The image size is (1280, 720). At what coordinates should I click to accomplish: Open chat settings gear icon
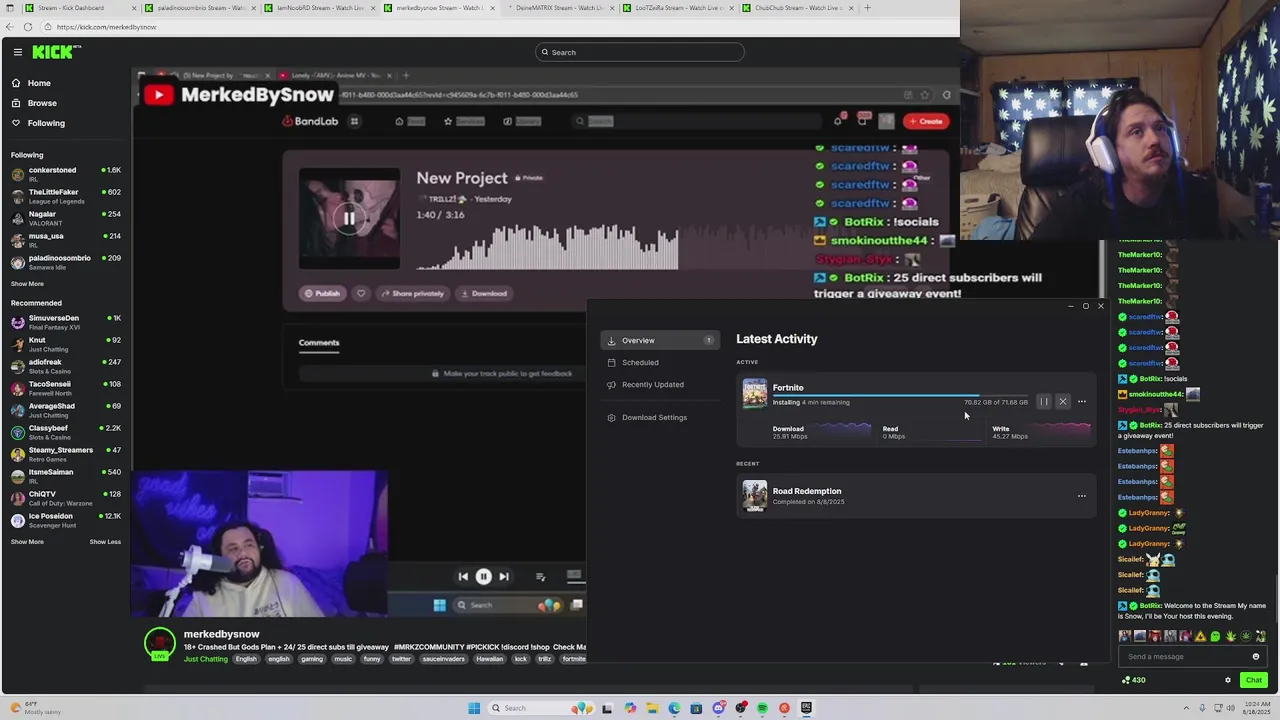point(1228,680)
